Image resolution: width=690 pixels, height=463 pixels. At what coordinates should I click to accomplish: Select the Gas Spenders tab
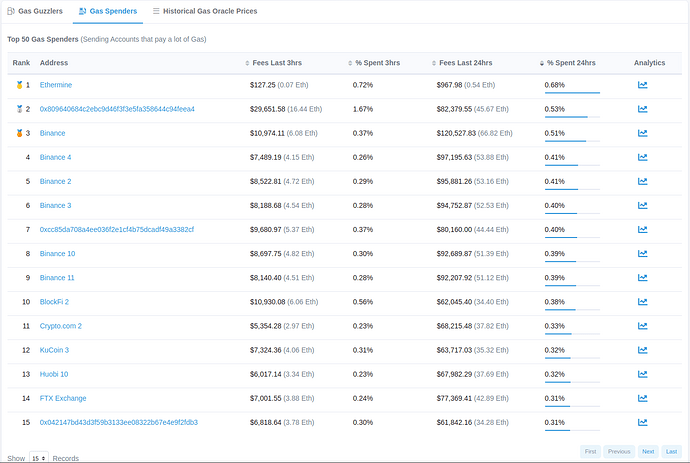point(108,11)
